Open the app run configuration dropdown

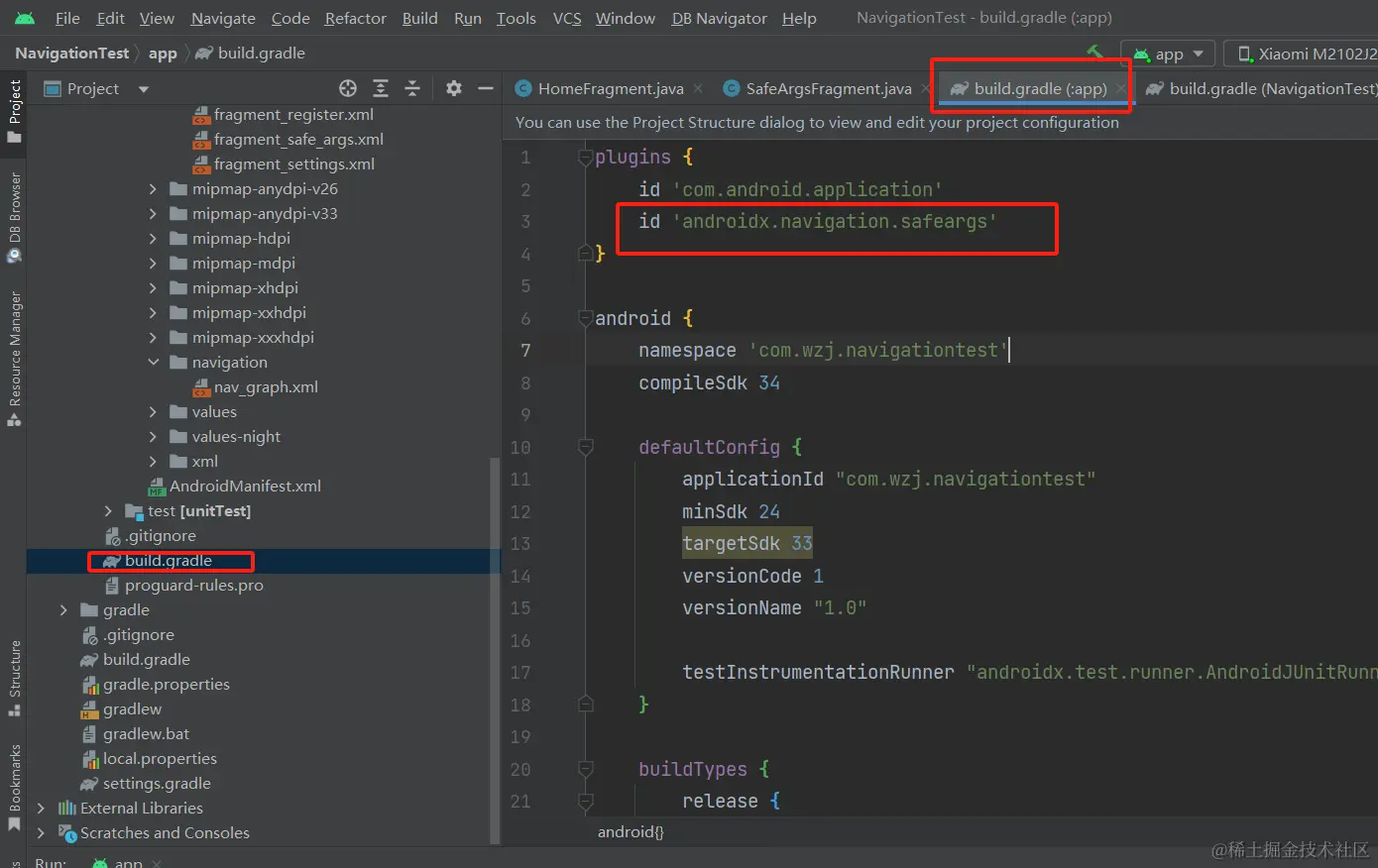[x=1168, y=54]
